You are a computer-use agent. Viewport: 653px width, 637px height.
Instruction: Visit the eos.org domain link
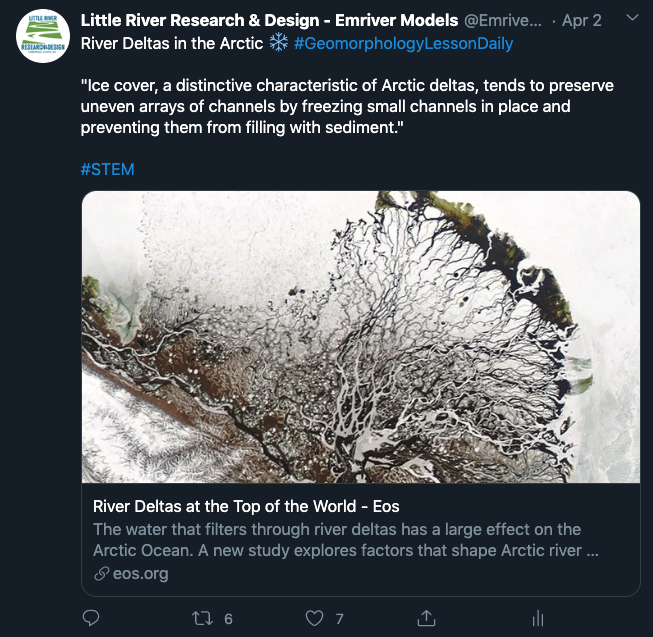click(140, 574)
